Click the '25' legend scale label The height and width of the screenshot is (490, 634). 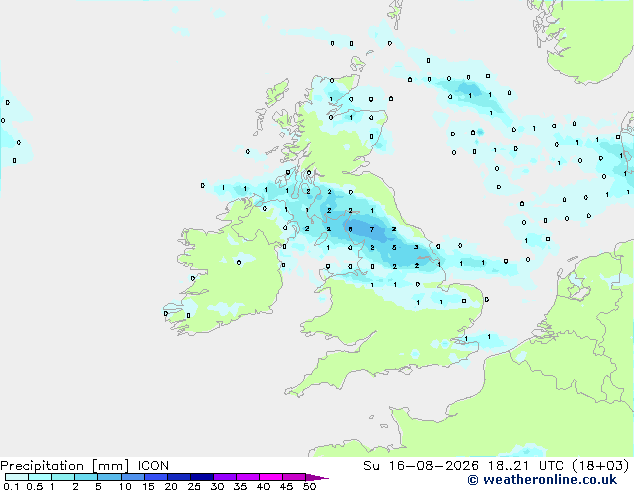pyautogui.click(x=194, y=486)
